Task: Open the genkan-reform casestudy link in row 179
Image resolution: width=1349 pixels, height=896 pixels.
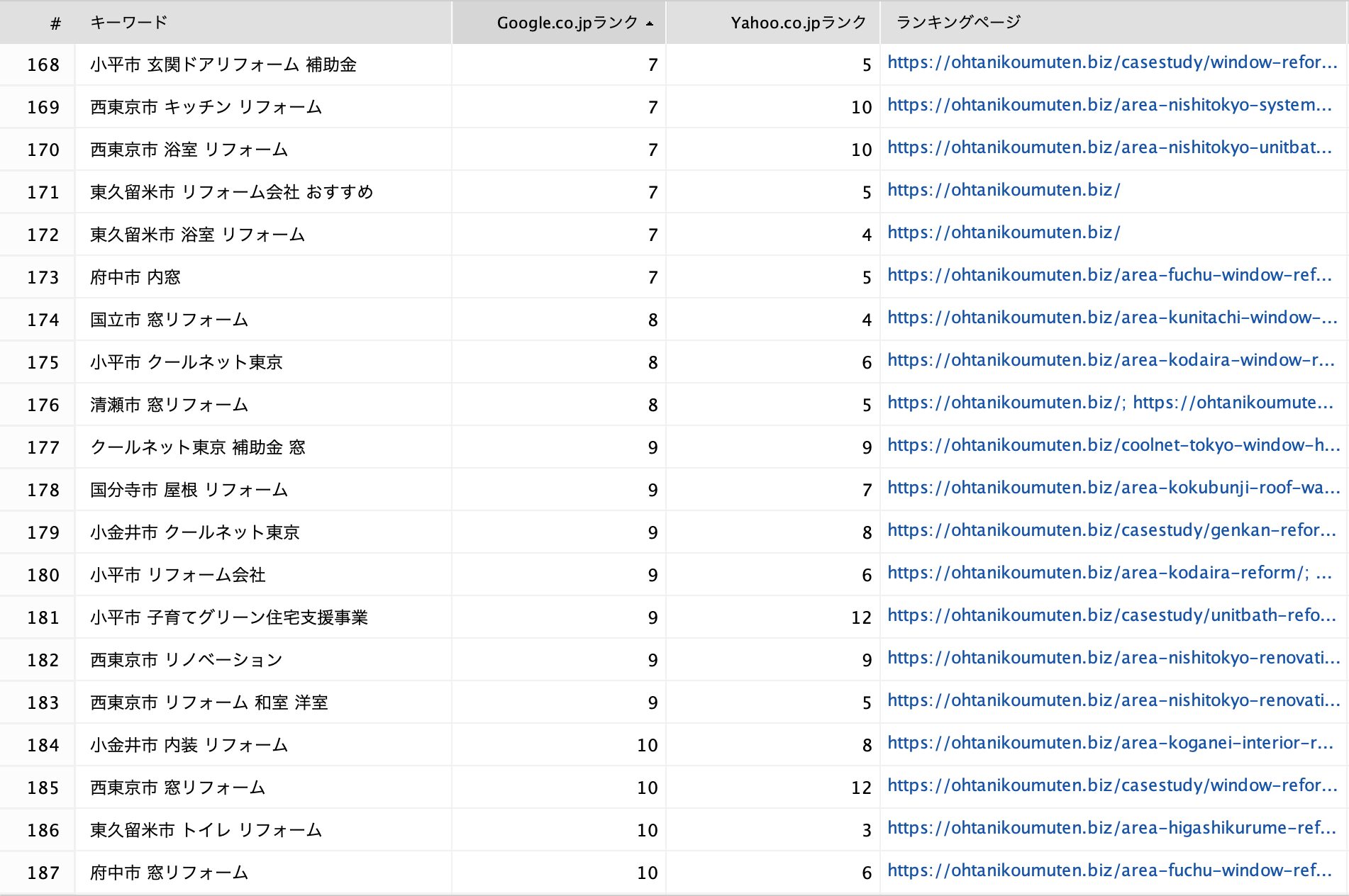Action: coord(1111,531)
